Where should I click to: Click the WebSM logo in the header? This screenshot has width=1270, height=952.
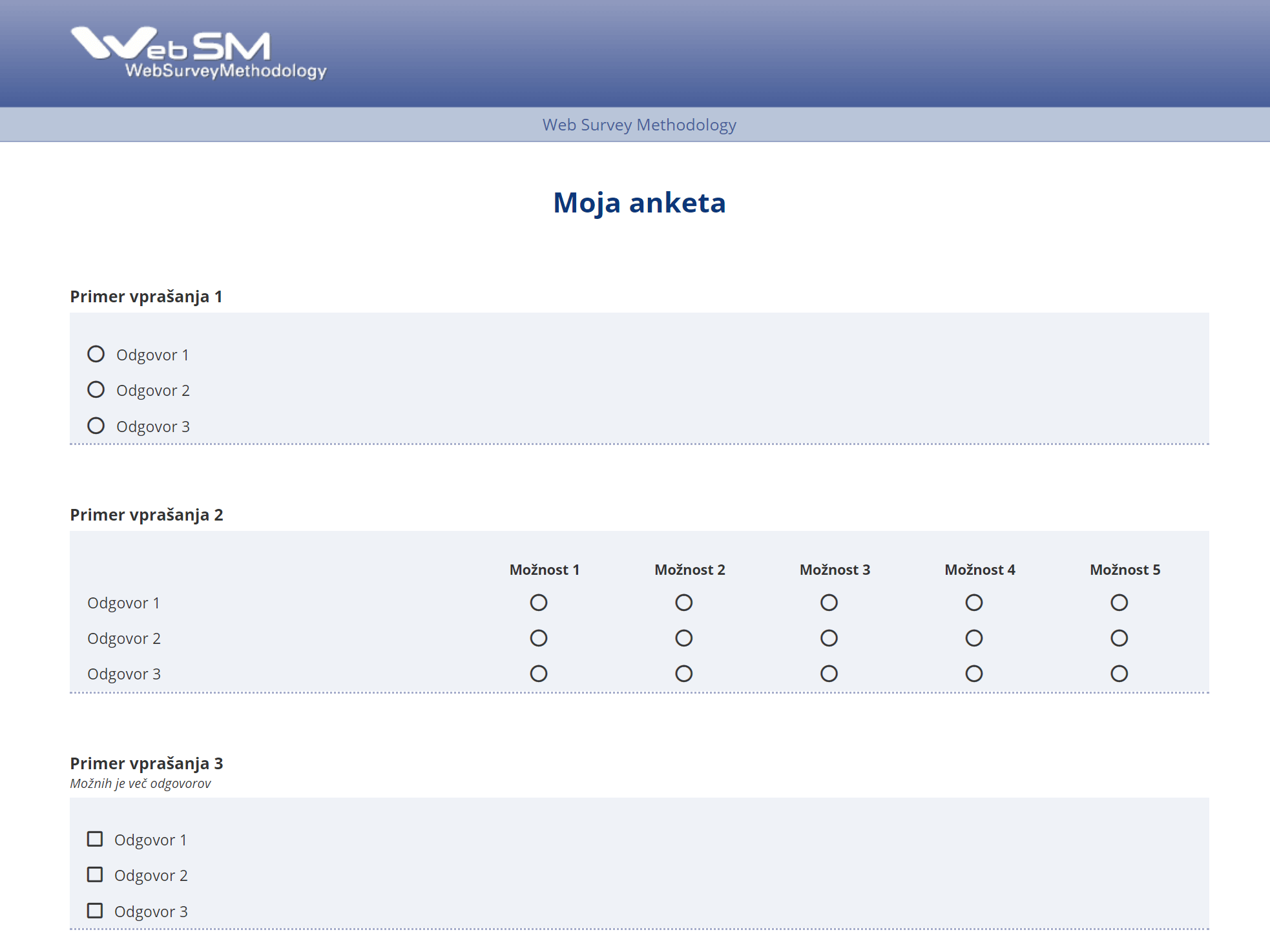tap(198, 53)
